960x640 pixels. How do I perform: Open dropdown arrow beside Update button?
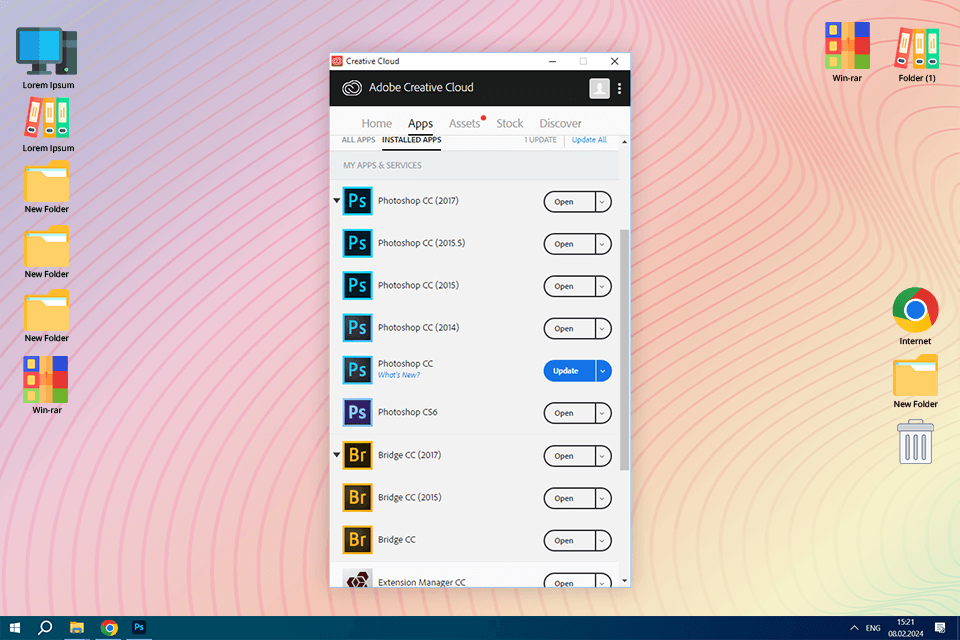(602, 371)
